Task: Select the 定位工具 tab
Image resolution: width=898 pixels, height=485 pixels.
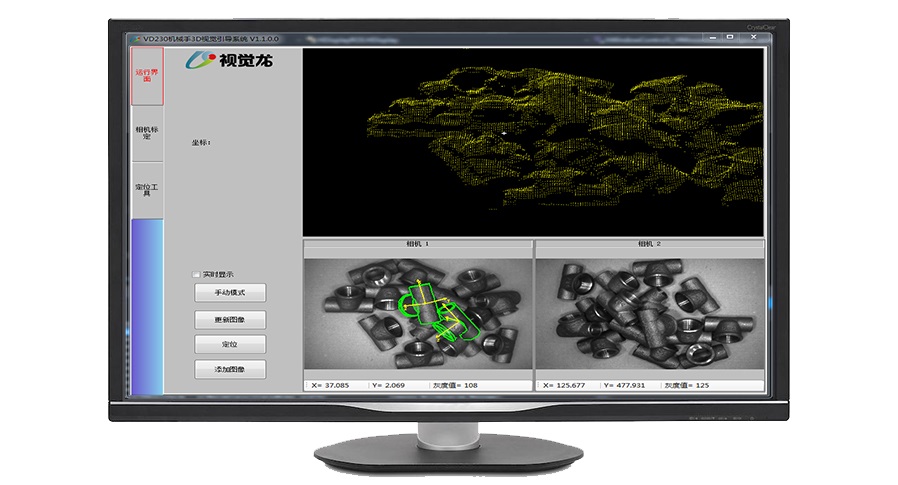Action: tap(147, 190)
